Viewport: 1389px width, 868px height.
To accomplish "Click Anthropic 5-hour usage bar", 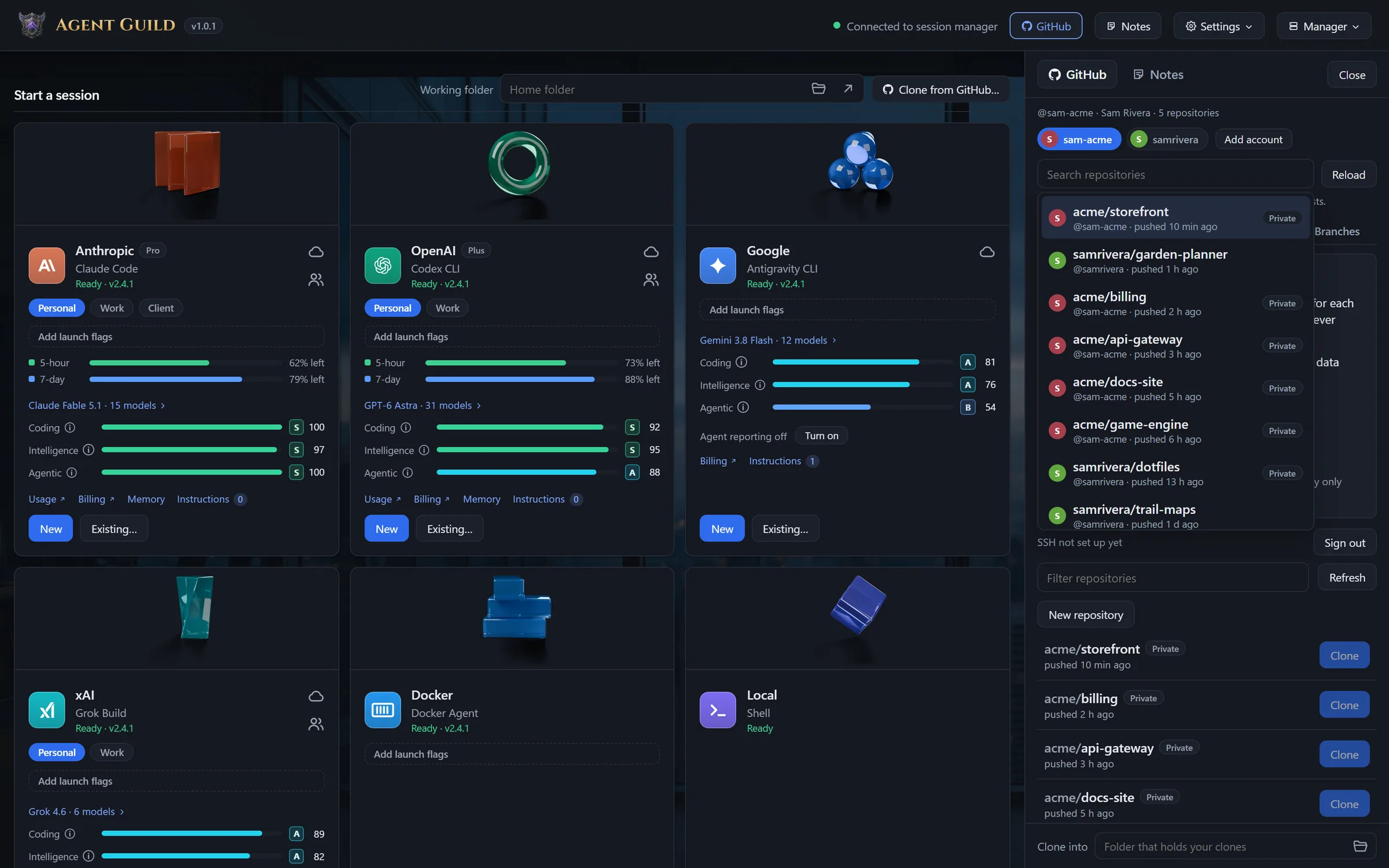I will [185, 363].
